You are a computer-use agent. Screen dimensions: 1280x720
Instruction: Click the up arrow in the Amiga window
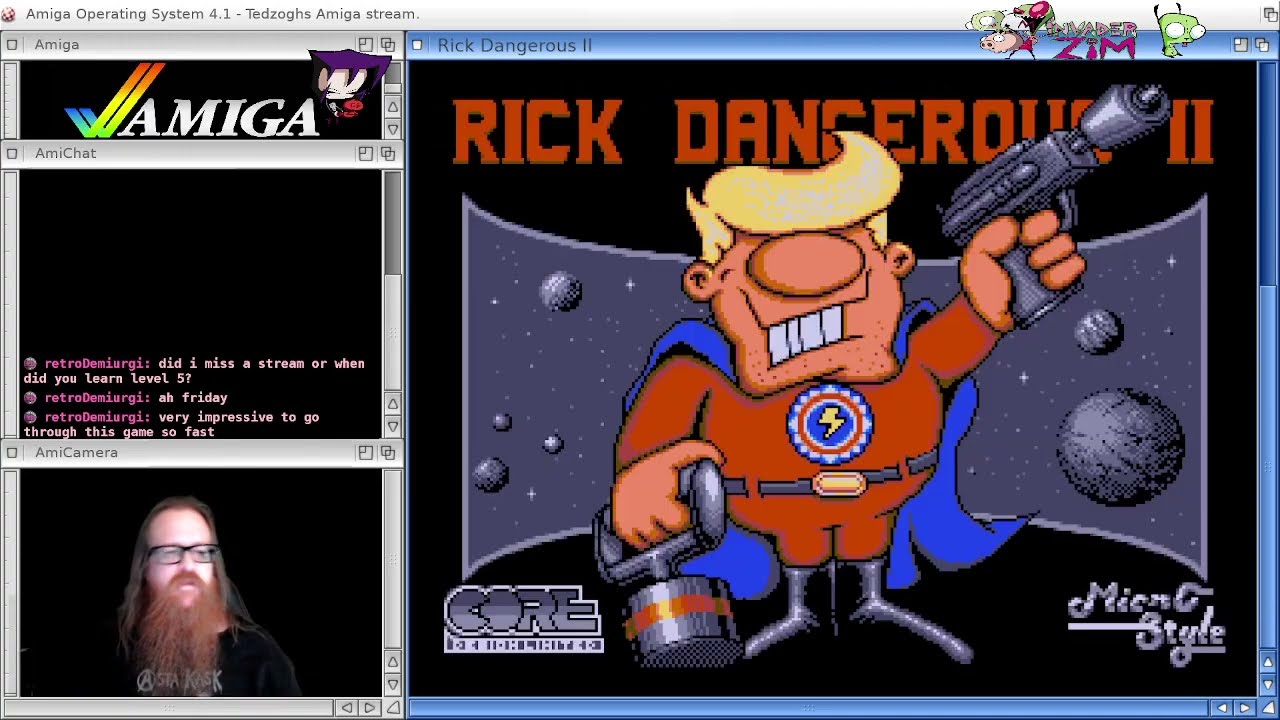[x=393, y=107]
